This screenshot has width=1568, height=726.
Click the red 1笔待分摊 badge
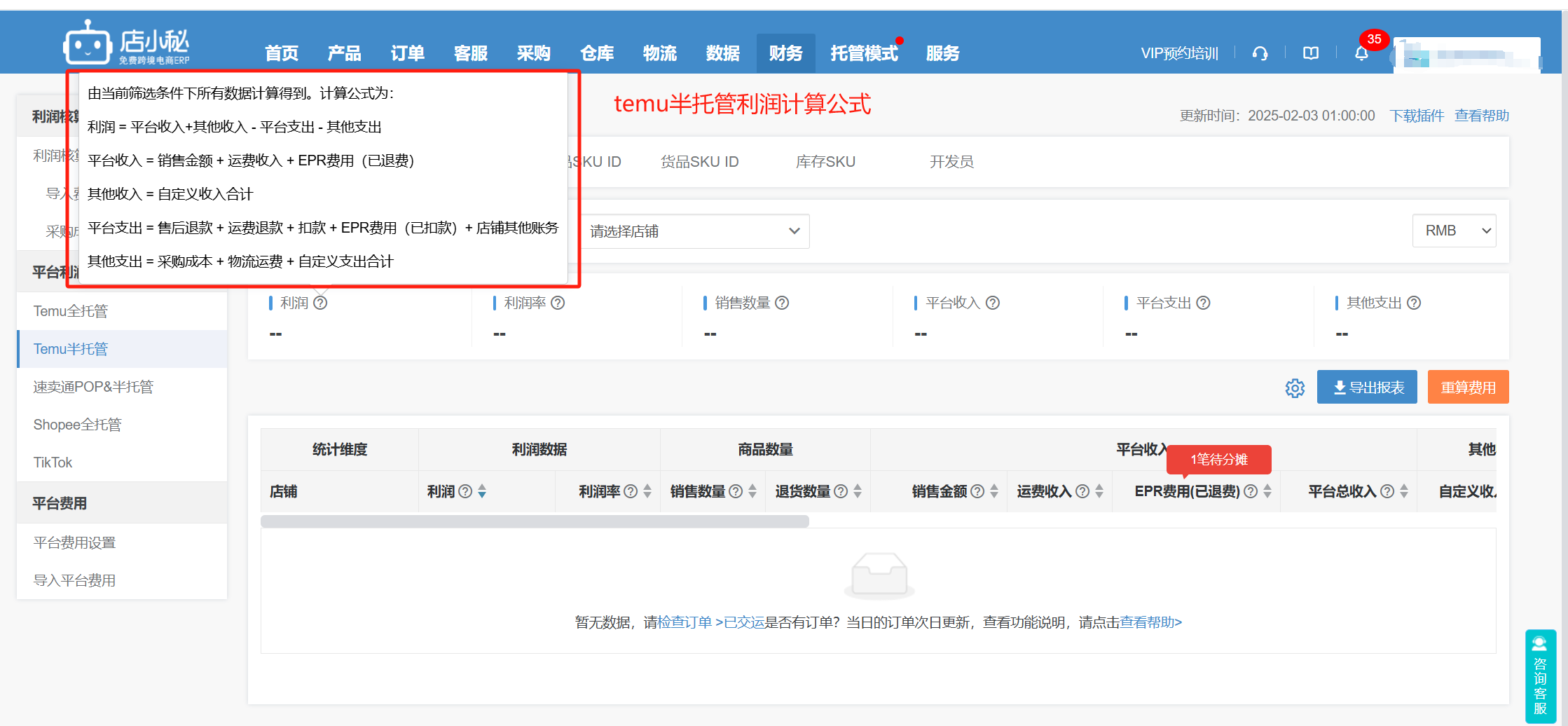(x=1219, y=460)
